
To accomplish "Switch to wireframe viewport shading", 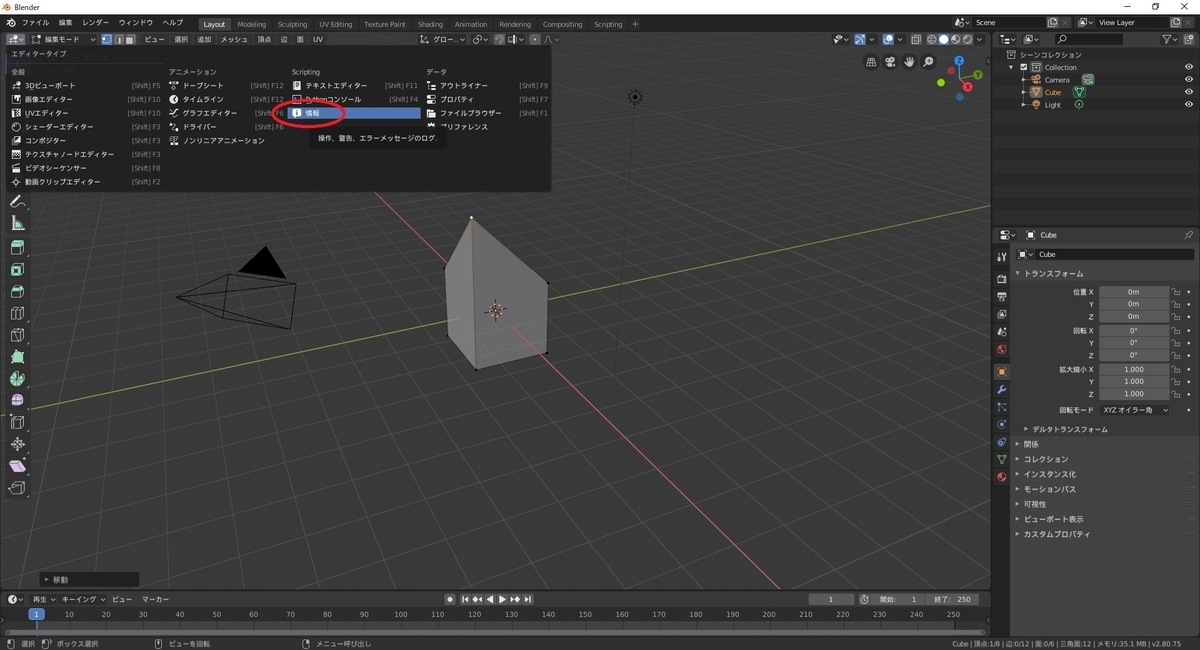I will tap(932, 40).
